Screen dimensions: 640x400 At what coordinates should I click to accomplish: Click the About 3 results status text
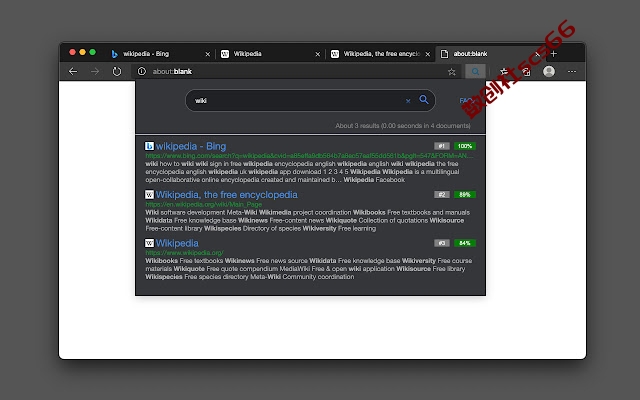pyautogui.click(x=402, y=126)
